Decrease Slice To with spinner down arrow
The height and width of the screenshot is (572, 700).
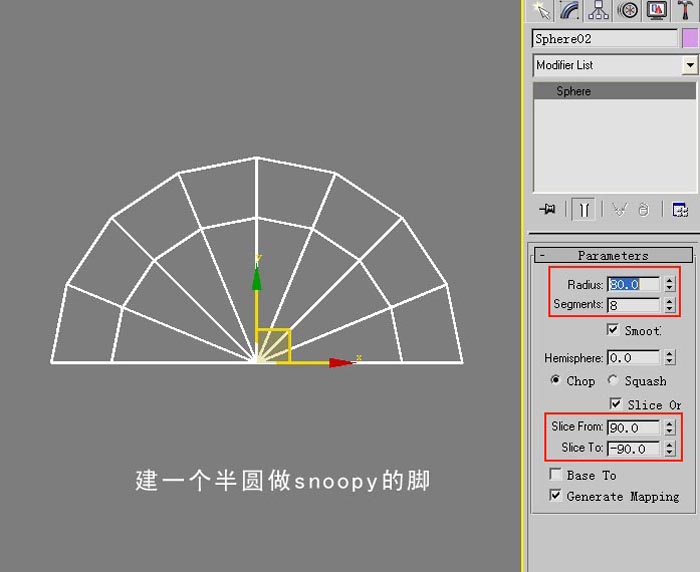tap(669, 453)
